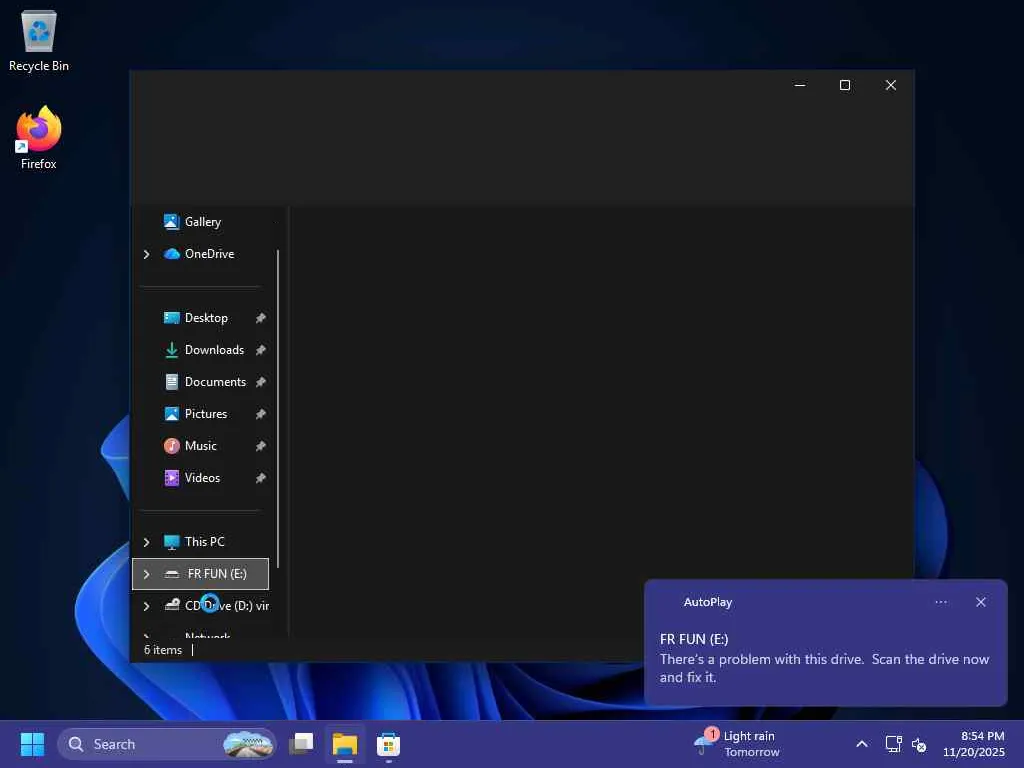Show hidden system tray icons chevron
This screenshot has height=768, width=1024.
click(x=862, y=744)
